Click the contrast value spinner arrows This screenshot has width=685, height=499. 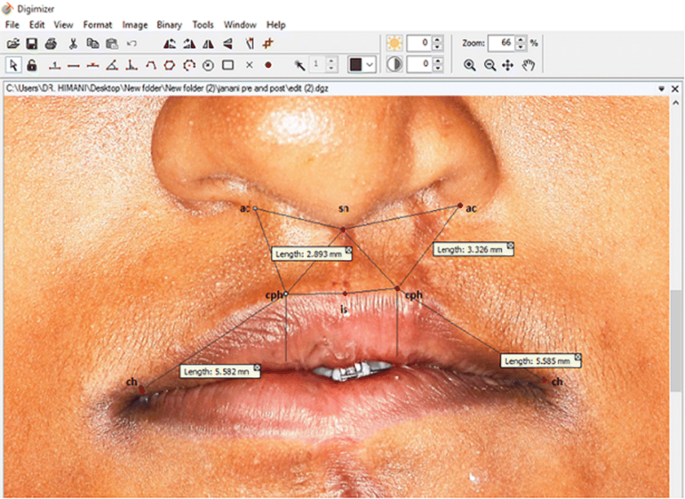coord(437,64)
